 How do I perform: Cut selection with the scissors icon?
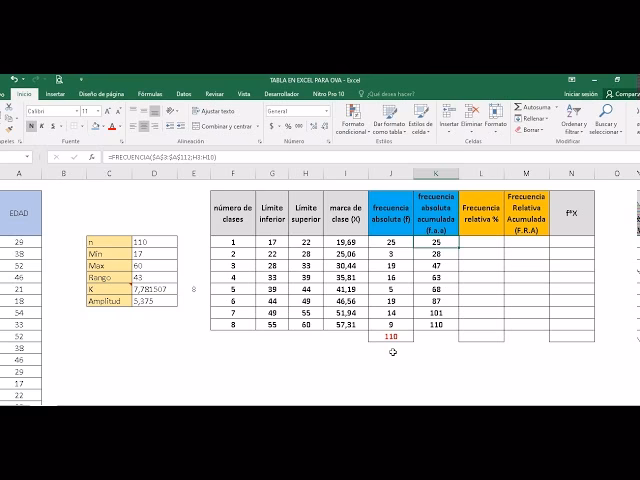(9, 107)
